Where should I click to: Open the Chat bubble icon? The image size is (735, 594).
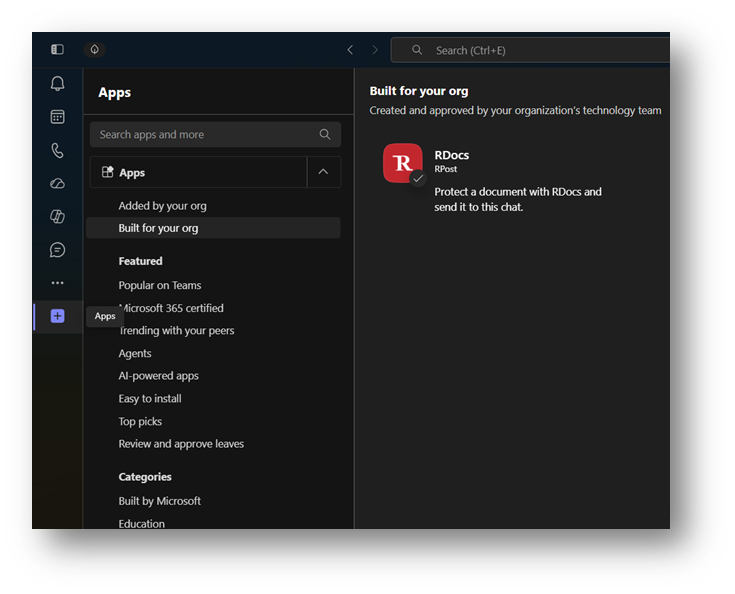58,250
